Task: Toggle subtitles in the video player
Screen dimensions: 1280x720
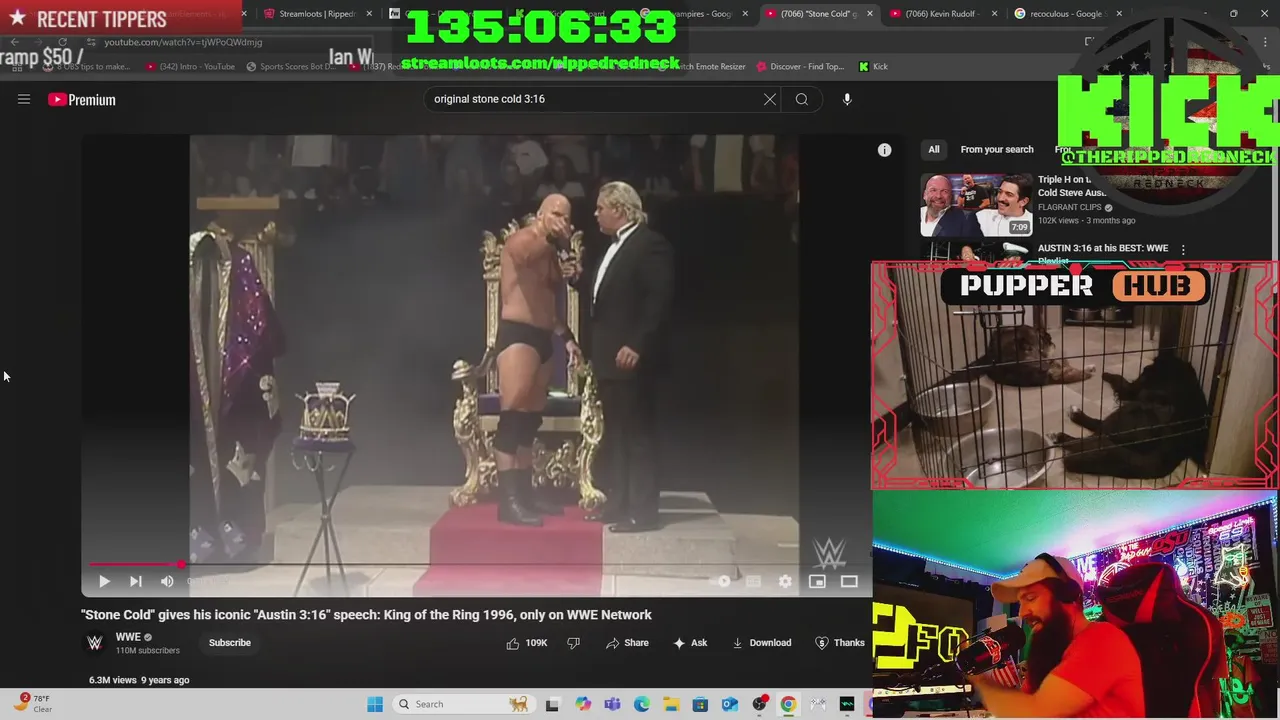Action: pos(754,581)
